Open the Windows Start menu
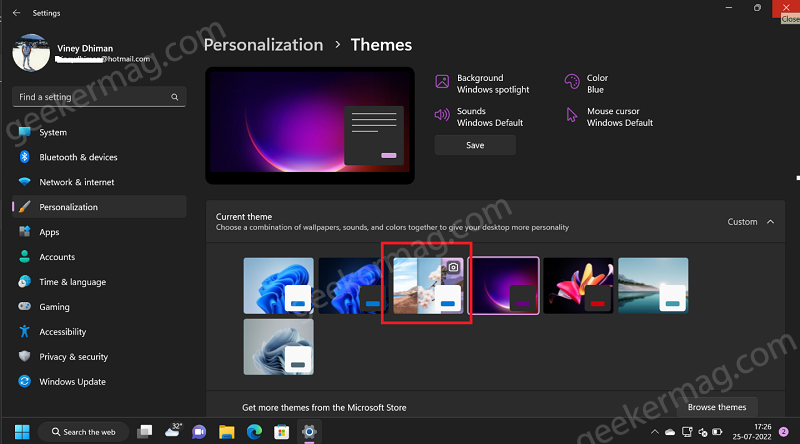800x444 pixels. point(22,432)
